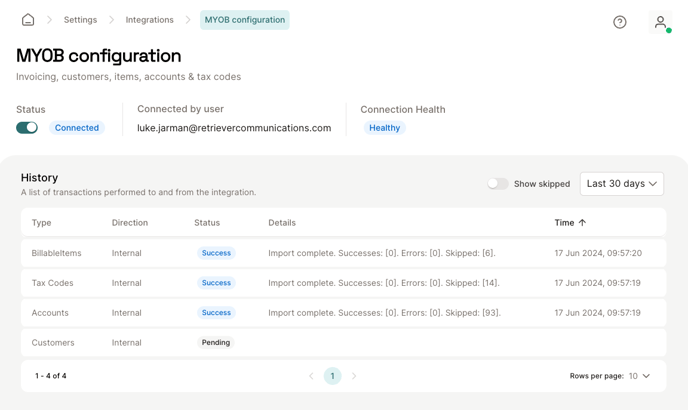
Task: Enable the Show skipped toggle
Action: point(498,183)
